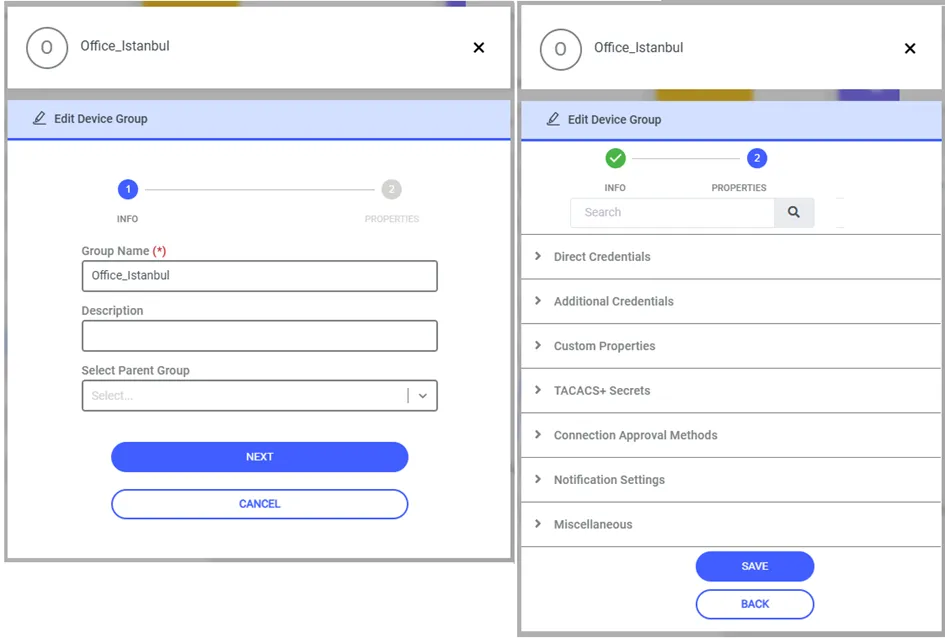Select greyed step 2 PROPERTIES in left wizard
The height and width of the screenshot is (638, 945).
391,189
